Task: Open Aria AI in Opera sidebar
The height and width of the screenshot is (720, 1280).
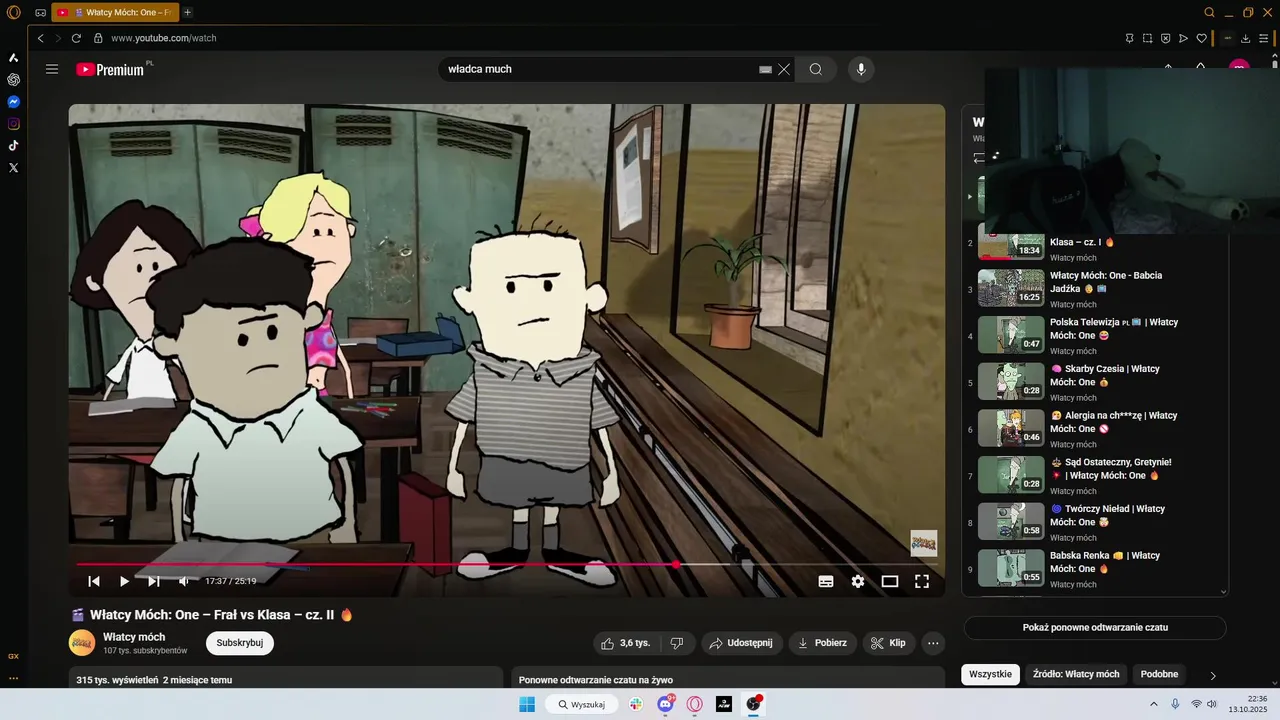Action: pyautogui.click(x=14, y=58)
